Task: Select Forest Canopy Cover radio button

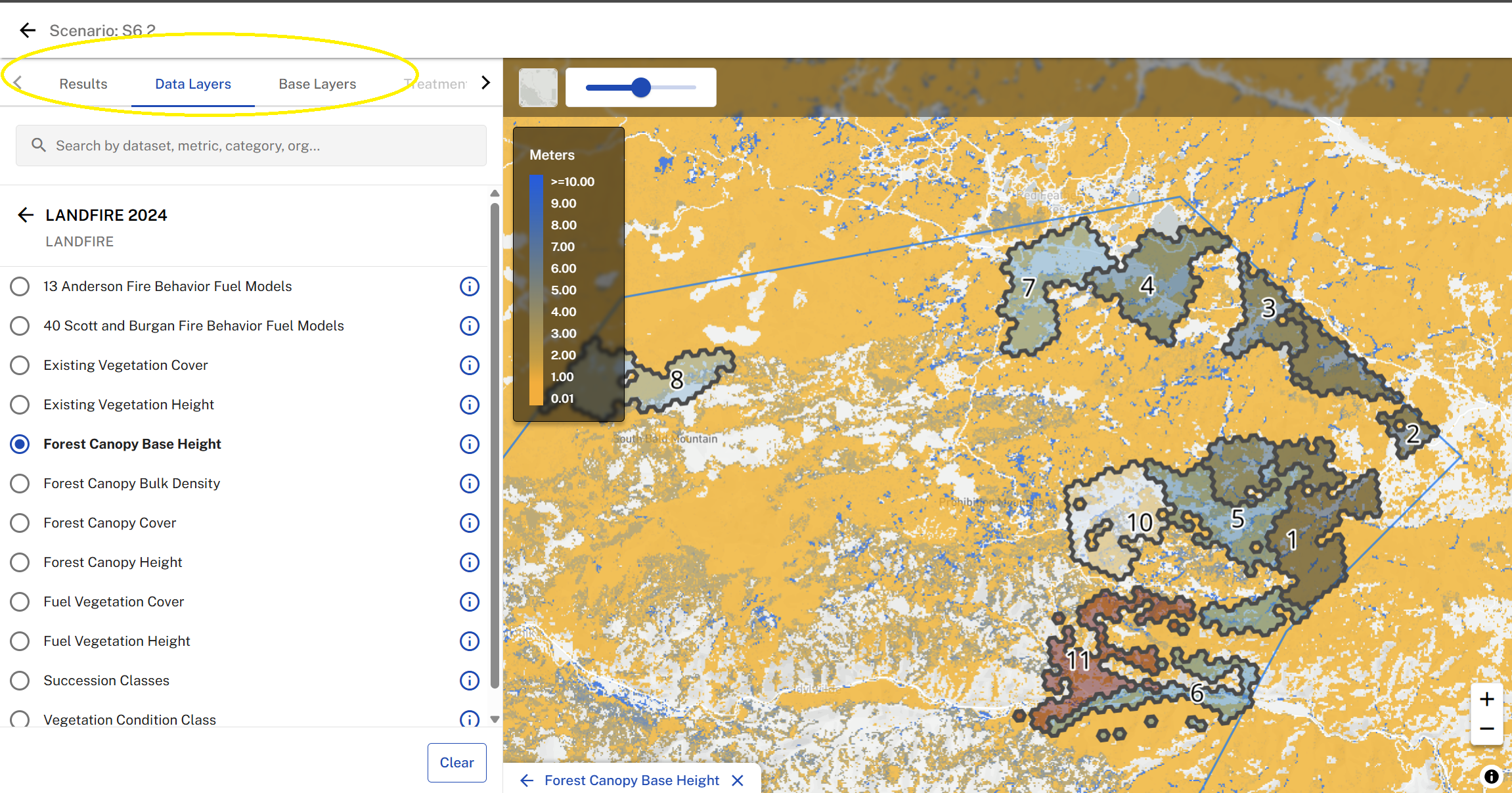Action: (x=20, y=523)
